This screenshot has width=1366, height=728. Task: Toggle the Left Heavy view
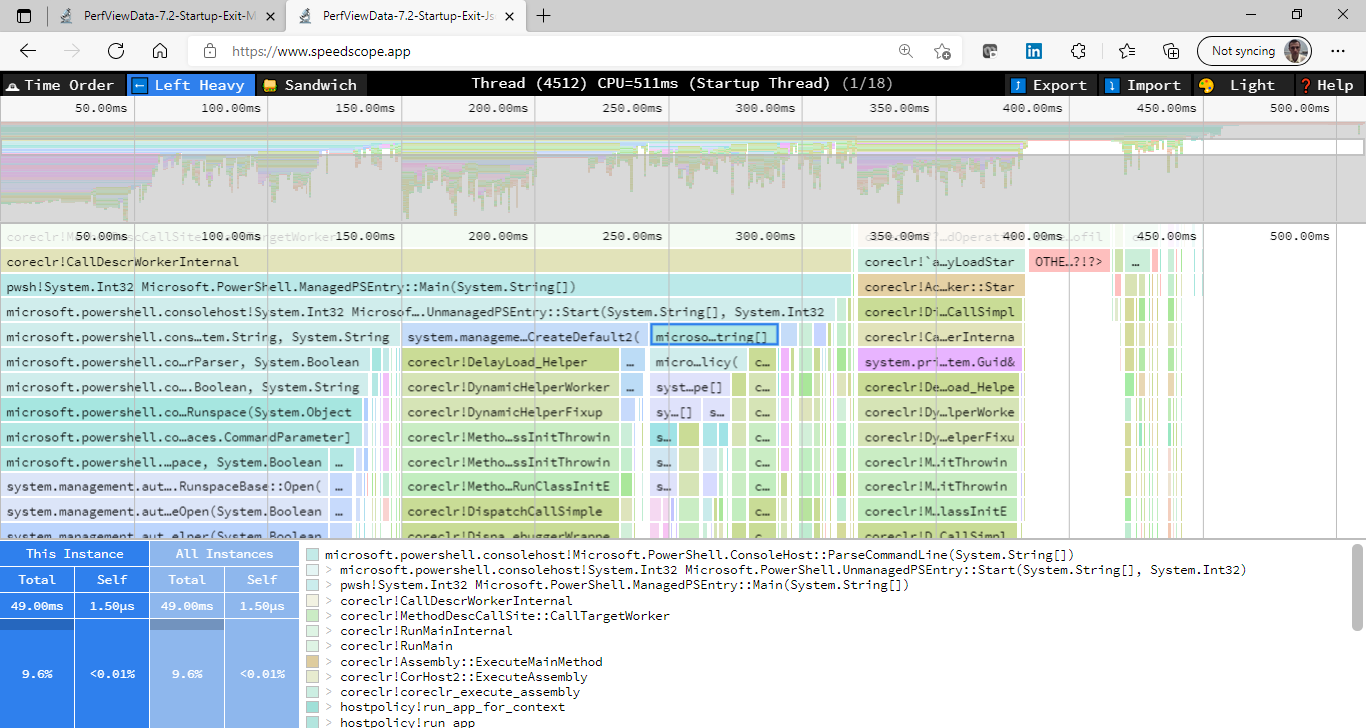click(191, 85)
